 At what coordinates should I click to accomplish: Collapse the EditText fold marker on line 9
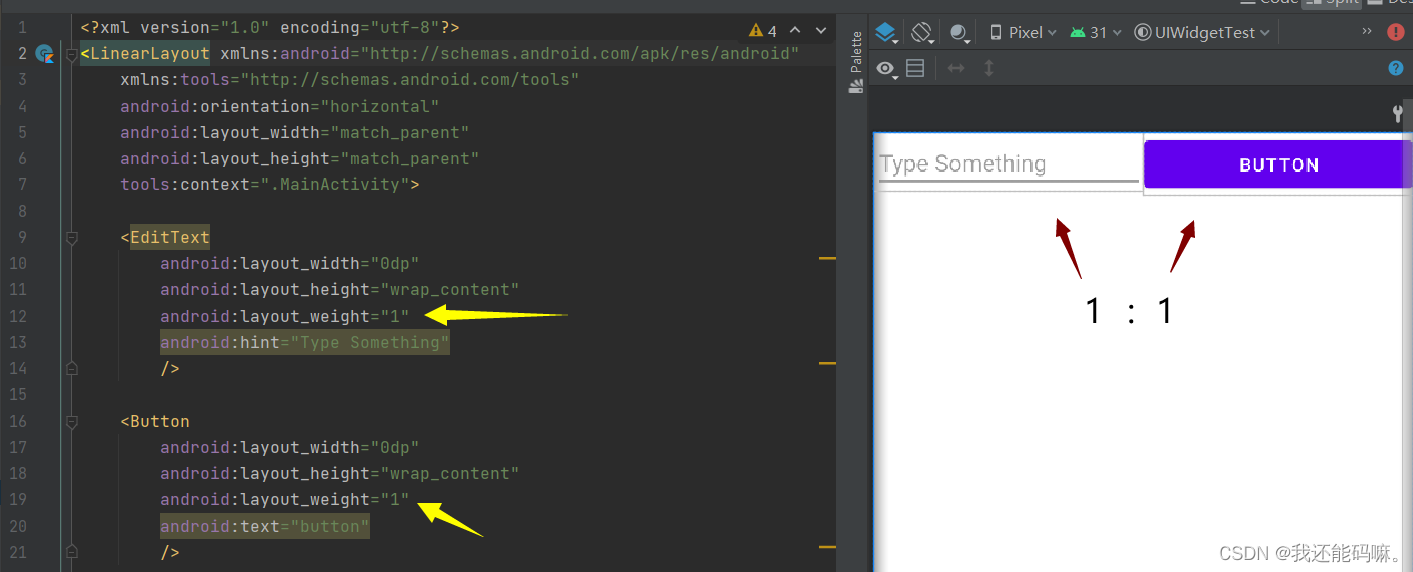click(x=71, y=238)
